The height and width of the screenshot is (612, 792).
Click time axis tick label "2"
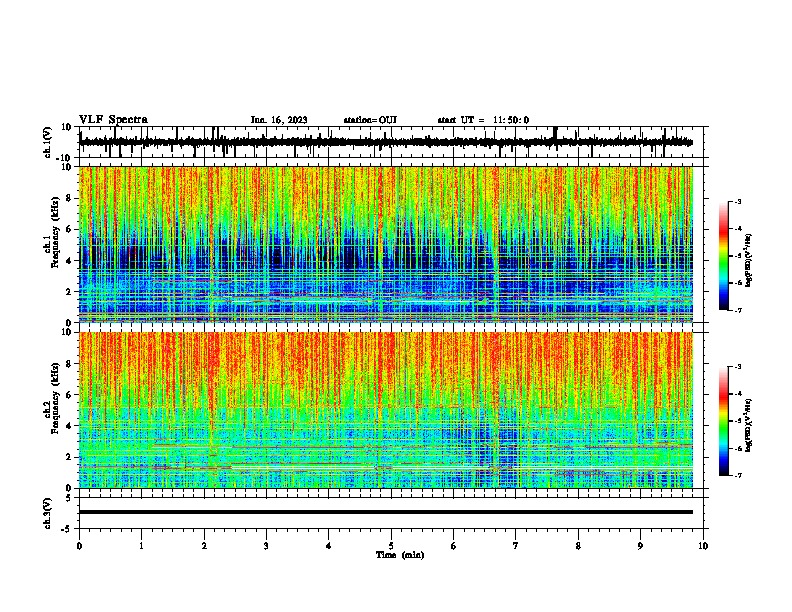point(204,546)
